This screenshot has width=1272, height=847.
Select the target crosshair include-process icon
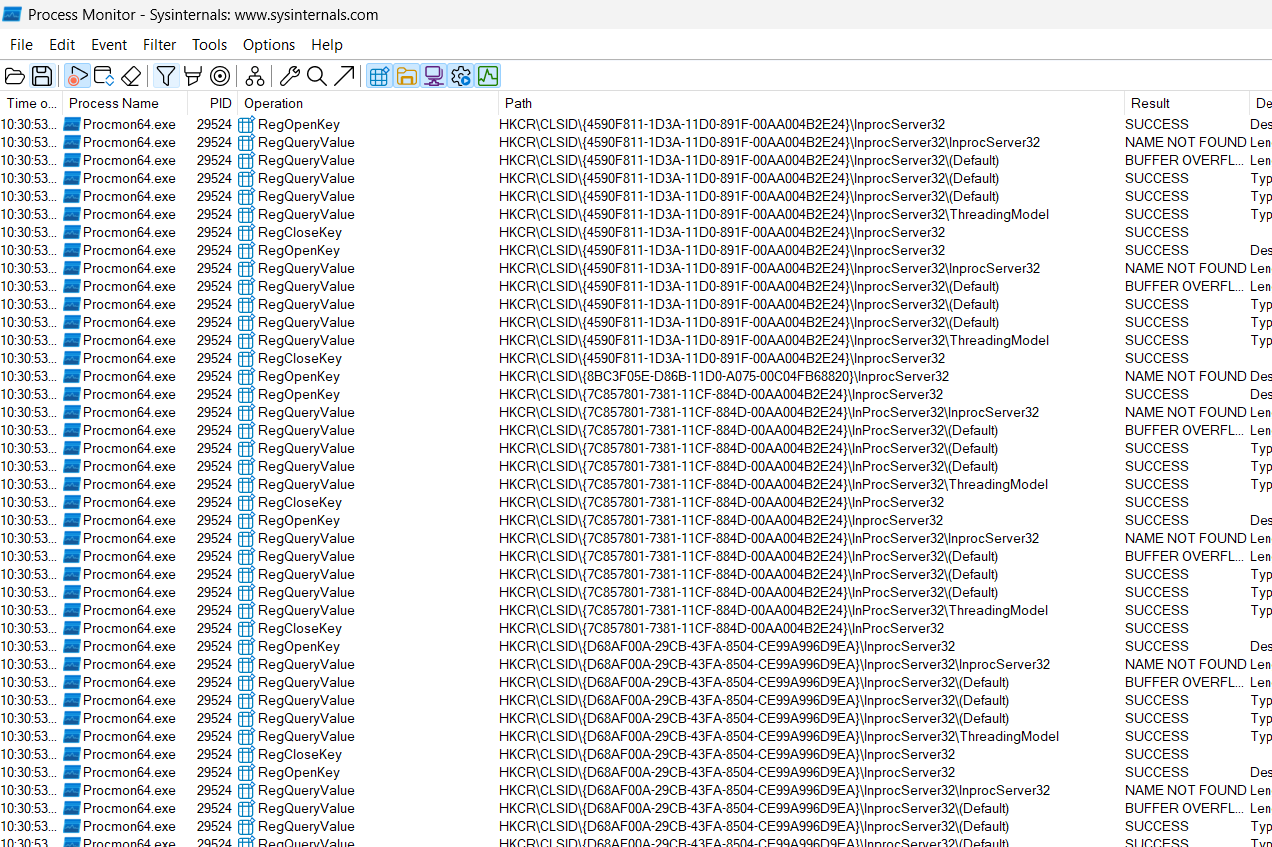(x=220, y=76)
